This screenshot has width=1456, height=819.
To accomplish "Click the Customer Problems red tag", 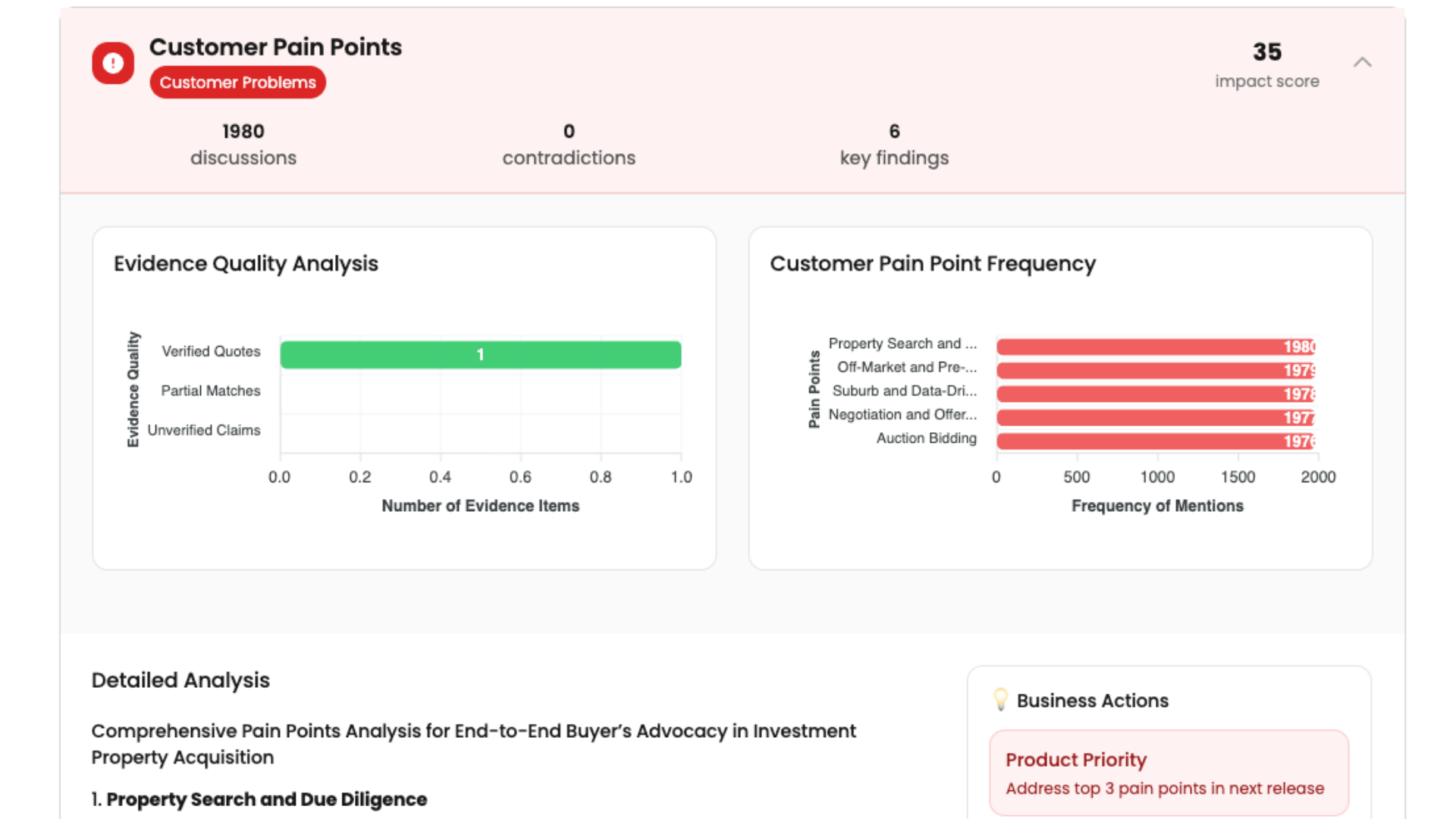I will 237,83.
